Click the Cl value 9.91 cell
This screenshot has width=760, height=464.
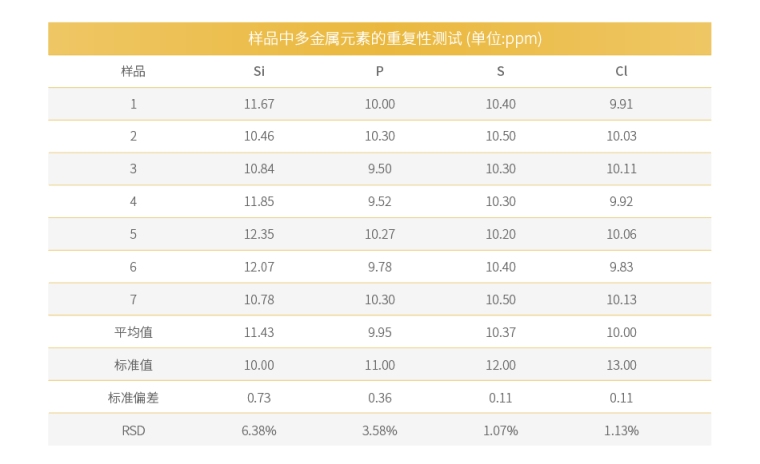pyautogui.click(x=621, y=104)
